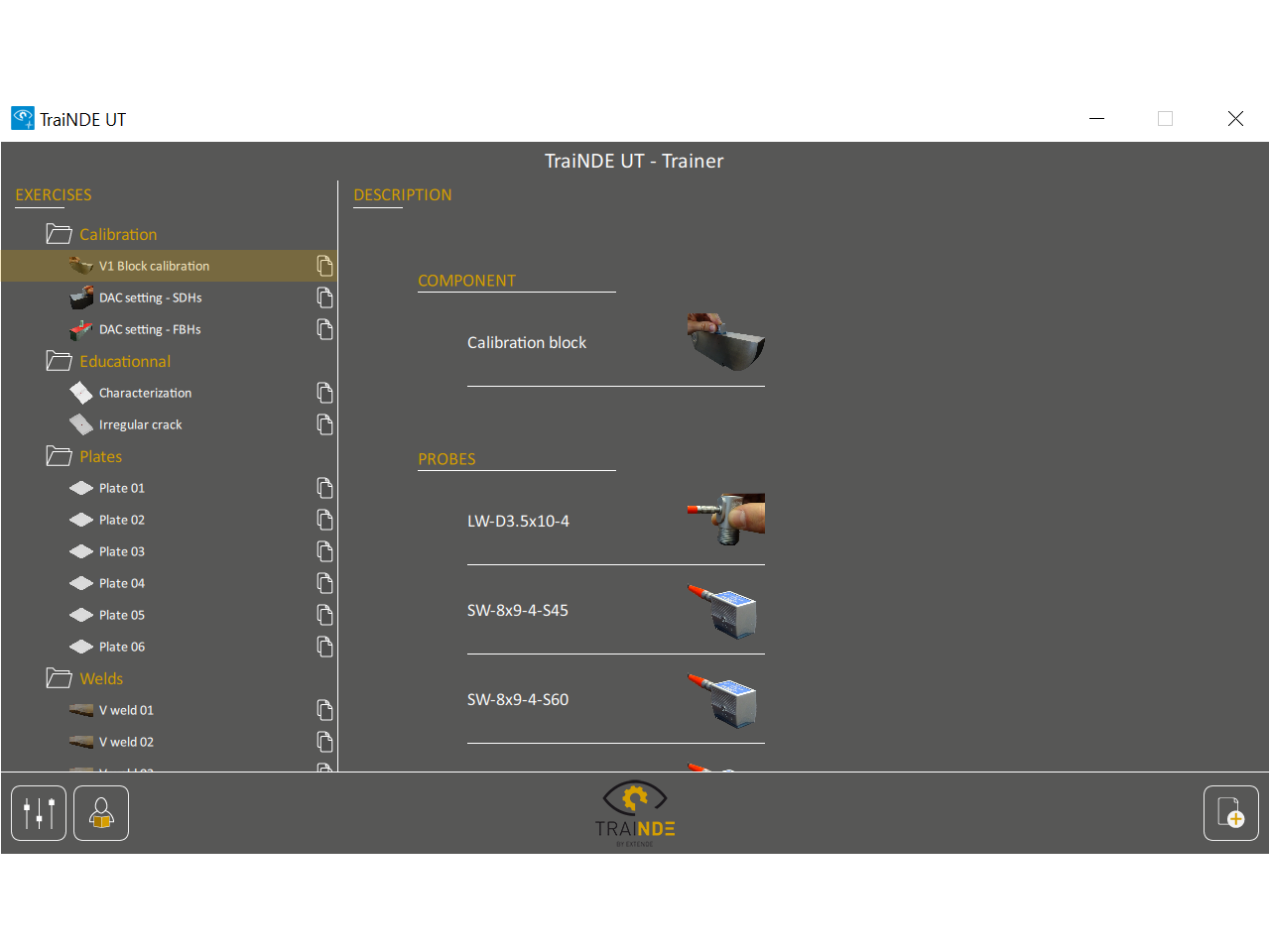Screen dimensions: 1270x952
Task: Click the SW-8x9-4-S45 probe thumbnail
Action: tap(722, 610)
